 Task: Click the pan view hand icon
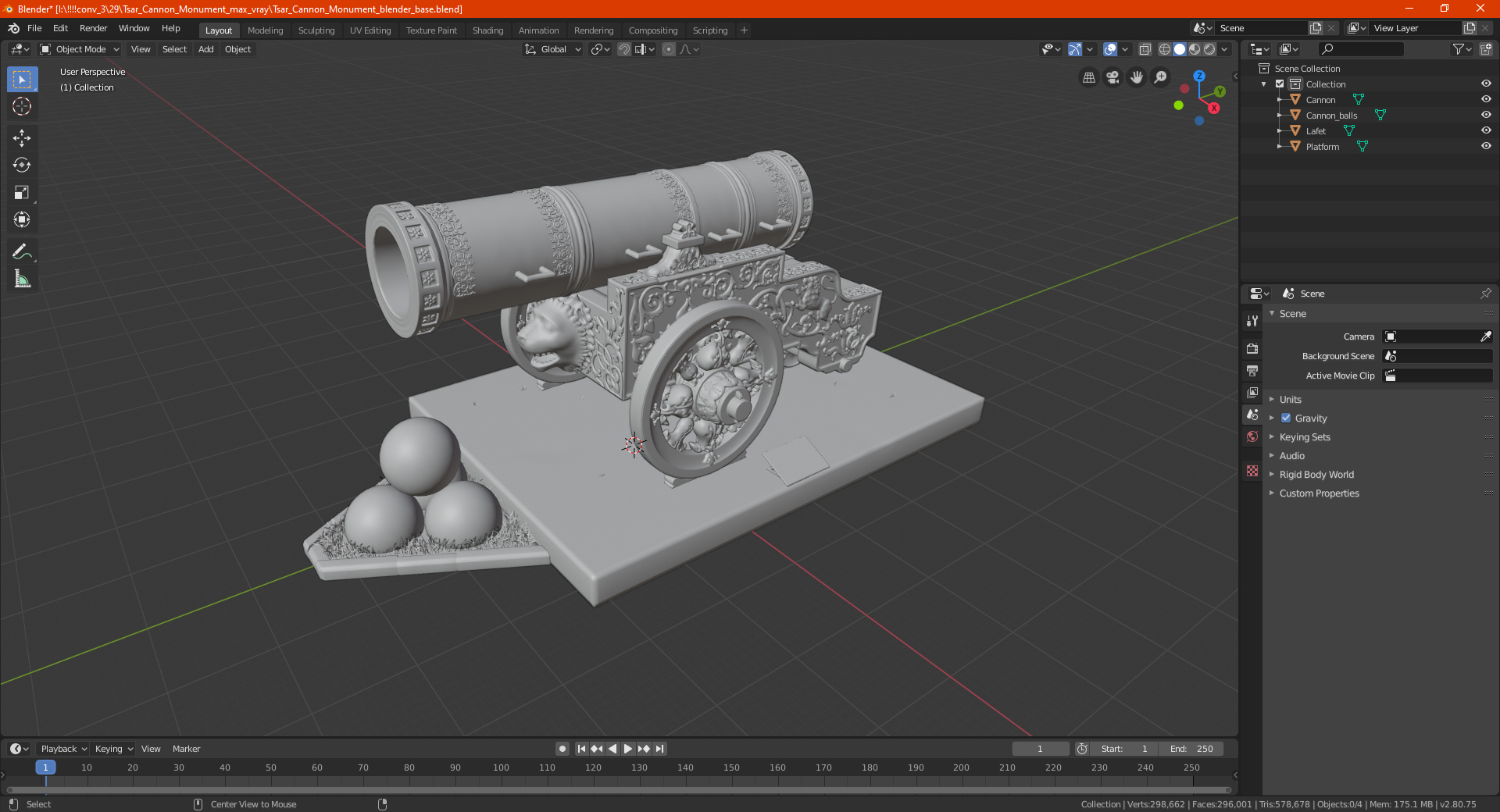tap(1137, 77)
